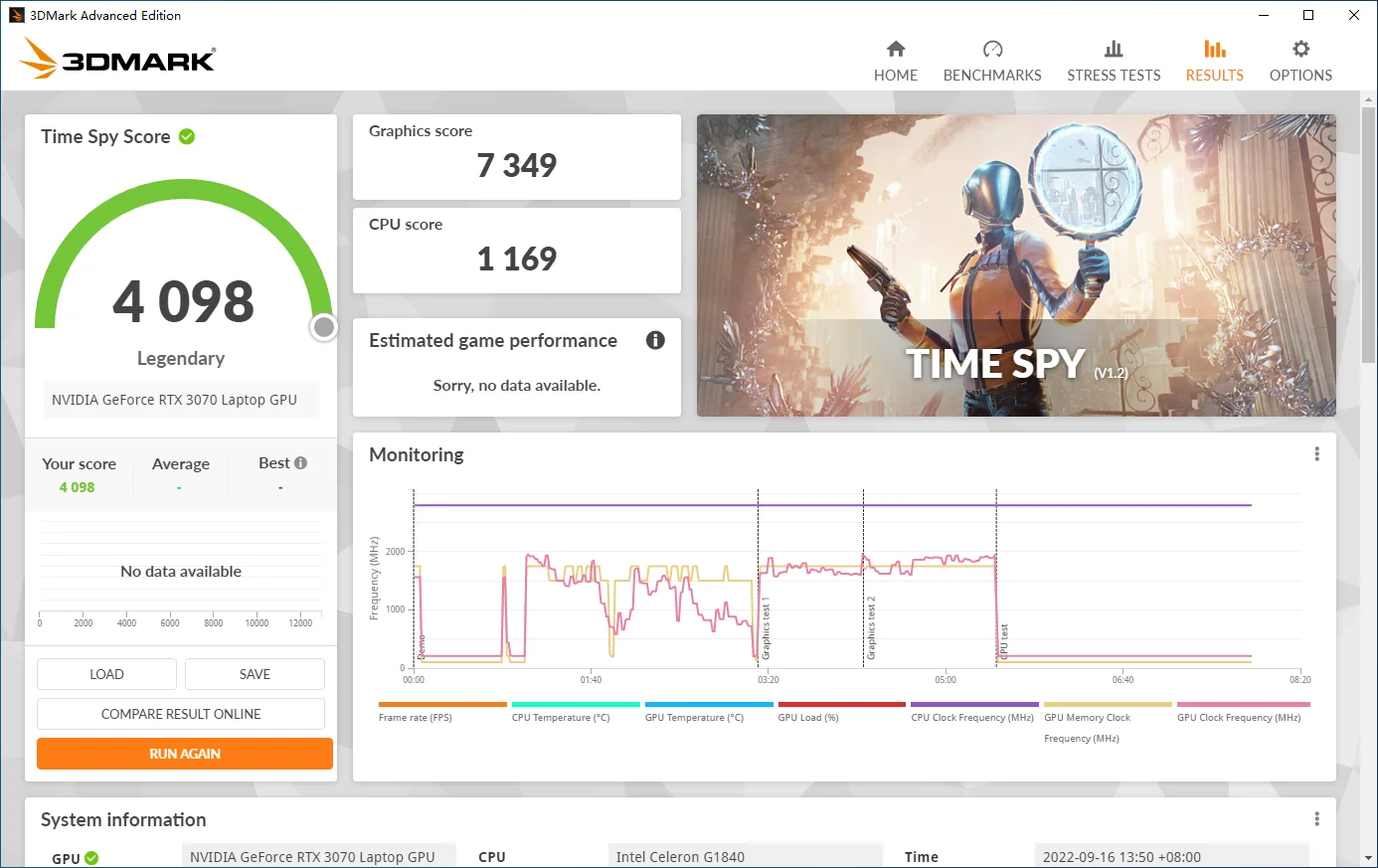Click the scrollbar up arrow
Viewport: 1378px width, 868px height.
(x=1369, y=98)
